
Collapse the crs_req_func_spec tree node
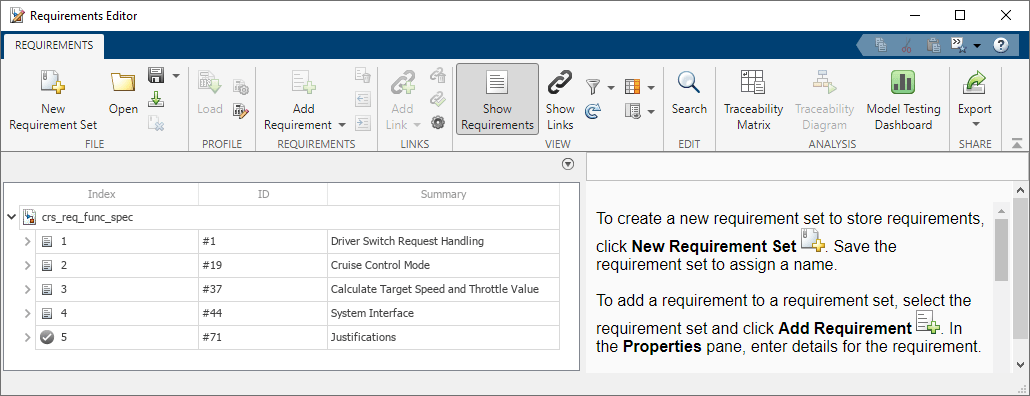[x=11, y=217]
